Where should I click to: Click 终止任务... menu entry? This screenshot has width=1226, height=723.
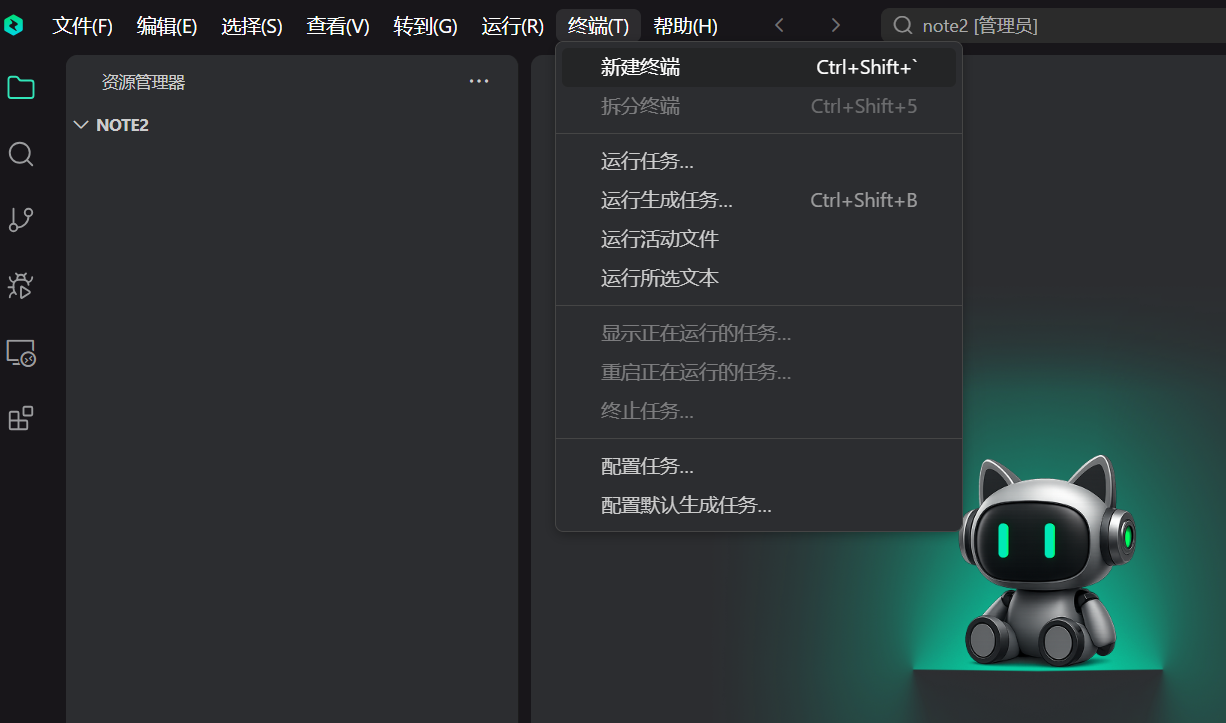tap(759, 411)
